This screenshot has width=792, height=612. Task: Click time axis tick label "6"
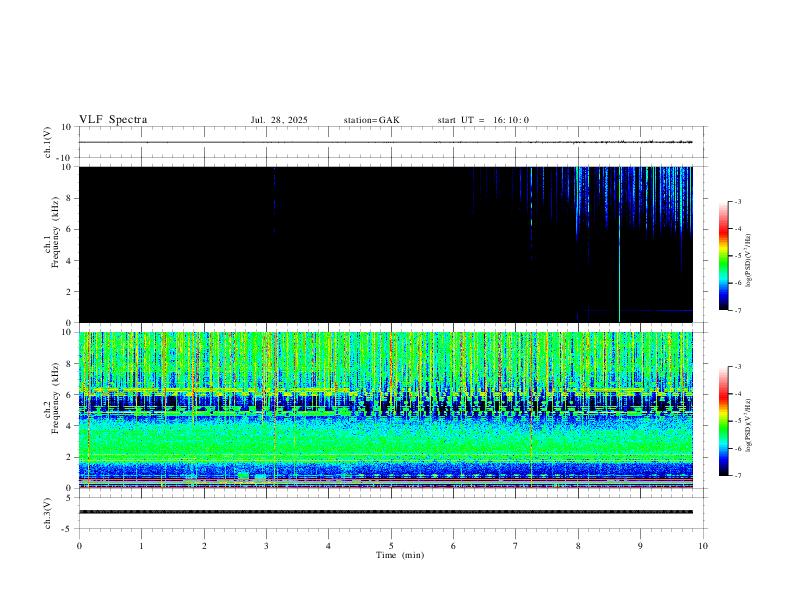pos(453,546)
